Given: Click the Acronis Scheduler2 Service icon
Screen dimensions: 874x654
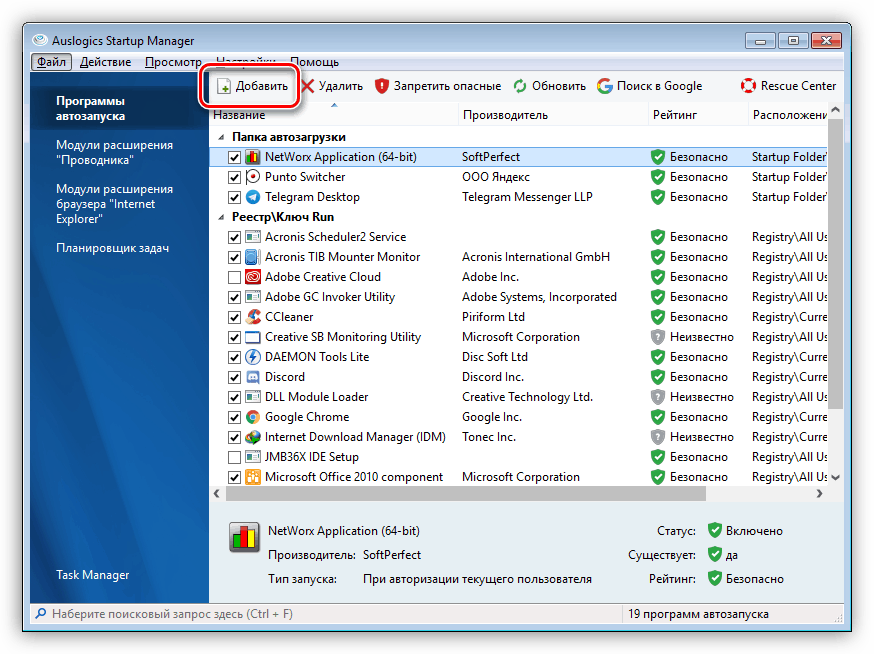Looking at the screenshot, I should coord(253,237).
